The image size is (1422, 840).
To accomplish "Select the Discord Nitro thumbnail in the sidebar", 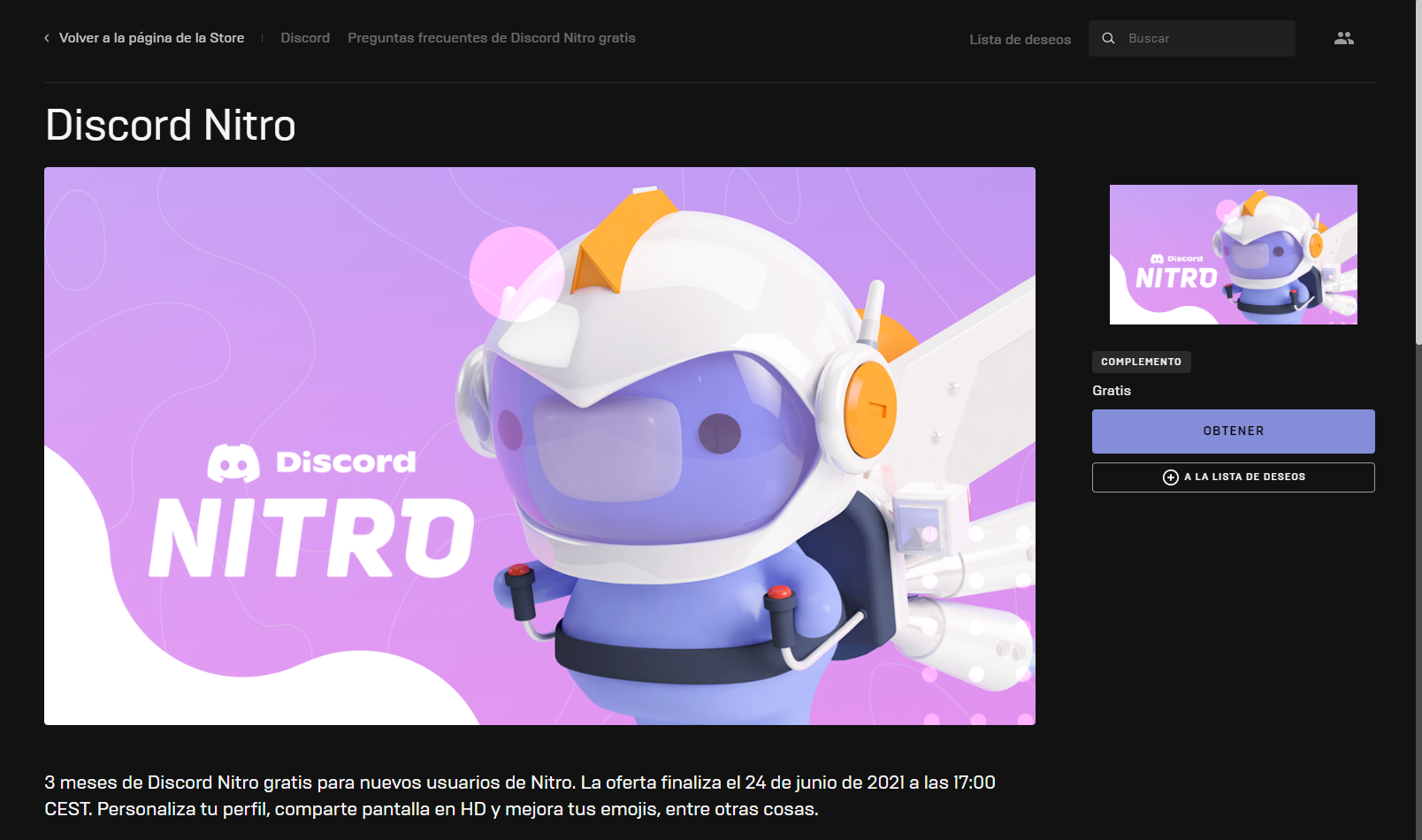I will pos(1233,255).
